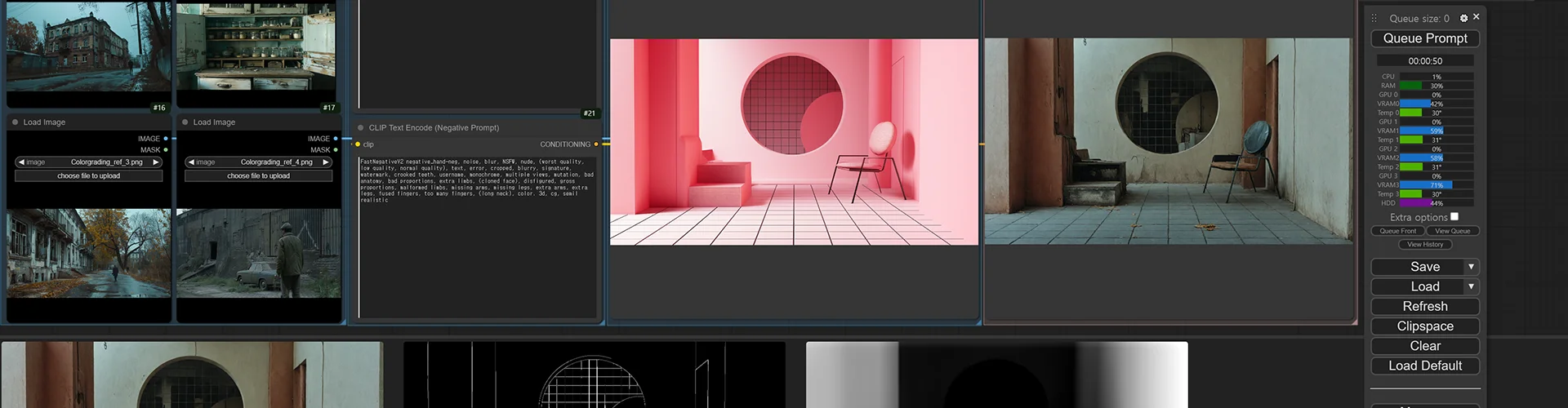Click choose file to upload under Colorgrading_ref_4.png
Image resolution: width=1568 pixels, height=408 pixels.
259,175
